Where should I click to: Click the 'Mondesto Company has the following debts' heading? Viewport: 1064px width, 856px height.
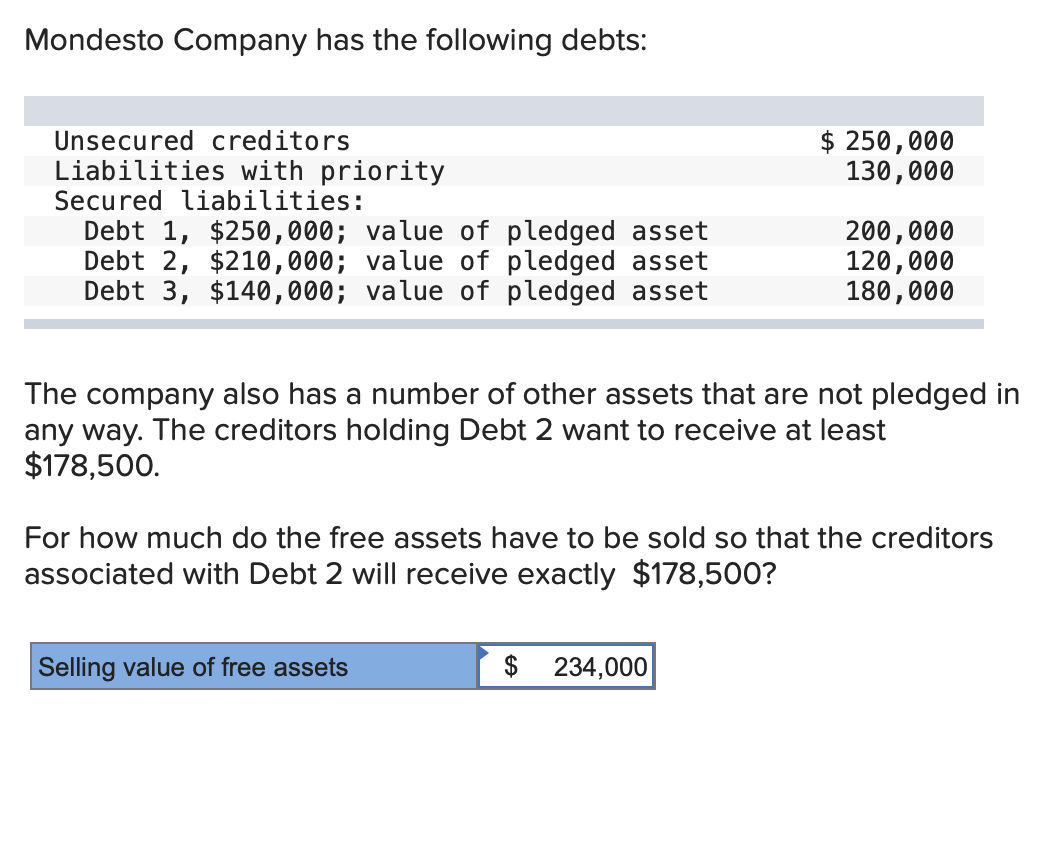coord(336,40)
